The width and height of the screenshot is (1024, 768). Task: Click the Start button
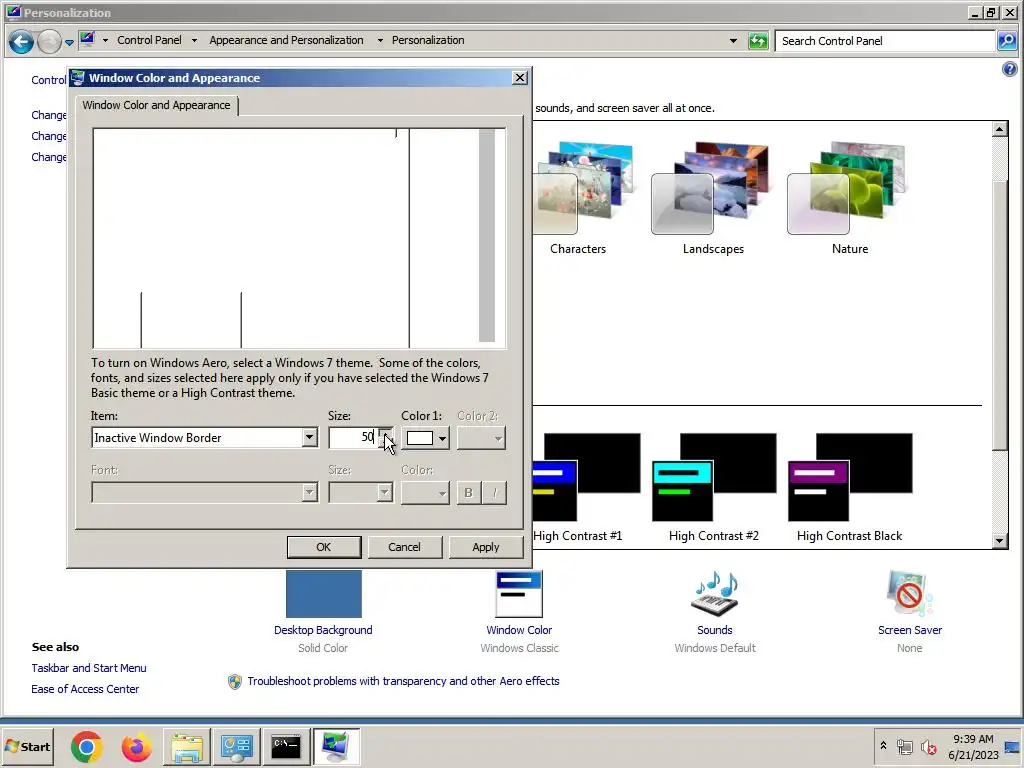(x=28, y=746)
